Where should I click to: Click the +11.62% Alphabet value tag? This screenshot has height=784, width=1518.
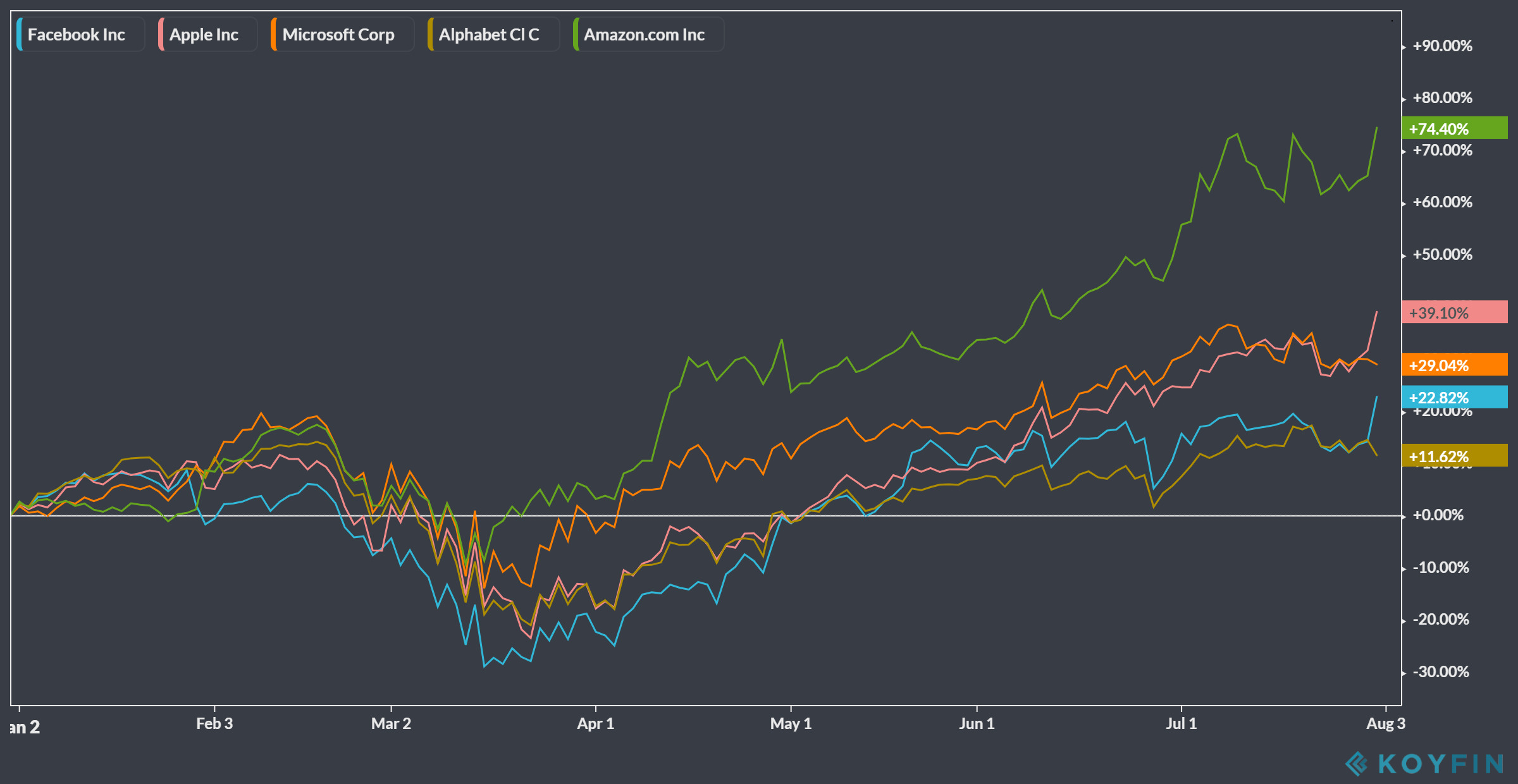pos(1454,456)
